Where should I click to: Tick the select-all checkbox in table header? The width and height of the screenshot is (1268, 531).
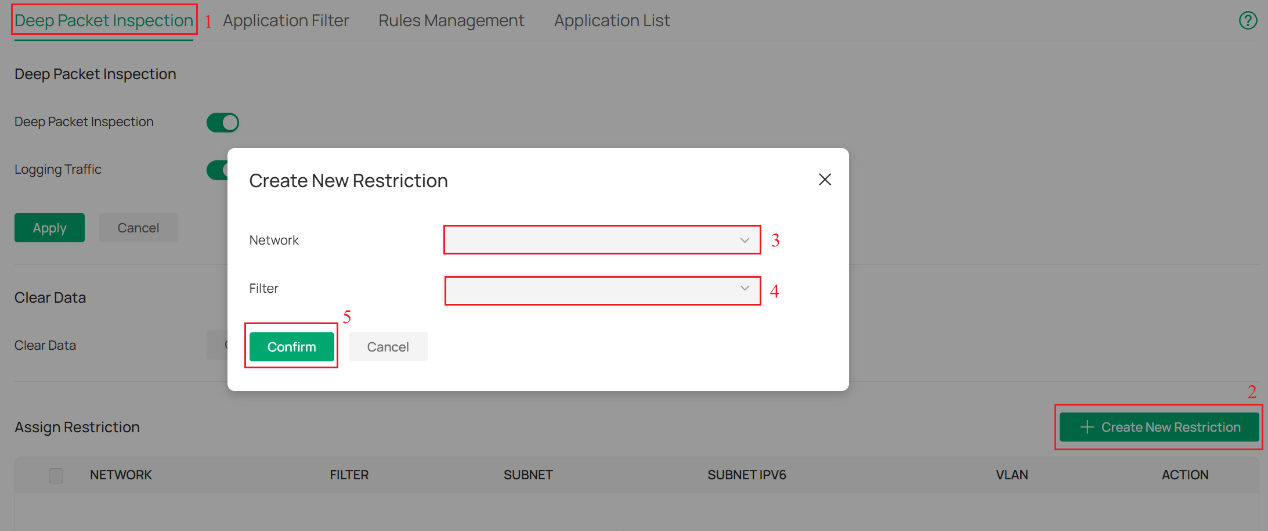tap(56, 475)
